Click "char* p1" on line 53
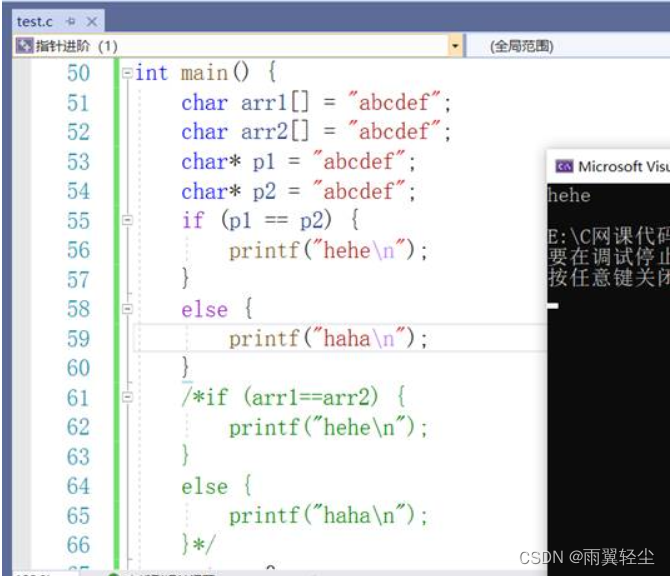671x576 pixels. 228,162
